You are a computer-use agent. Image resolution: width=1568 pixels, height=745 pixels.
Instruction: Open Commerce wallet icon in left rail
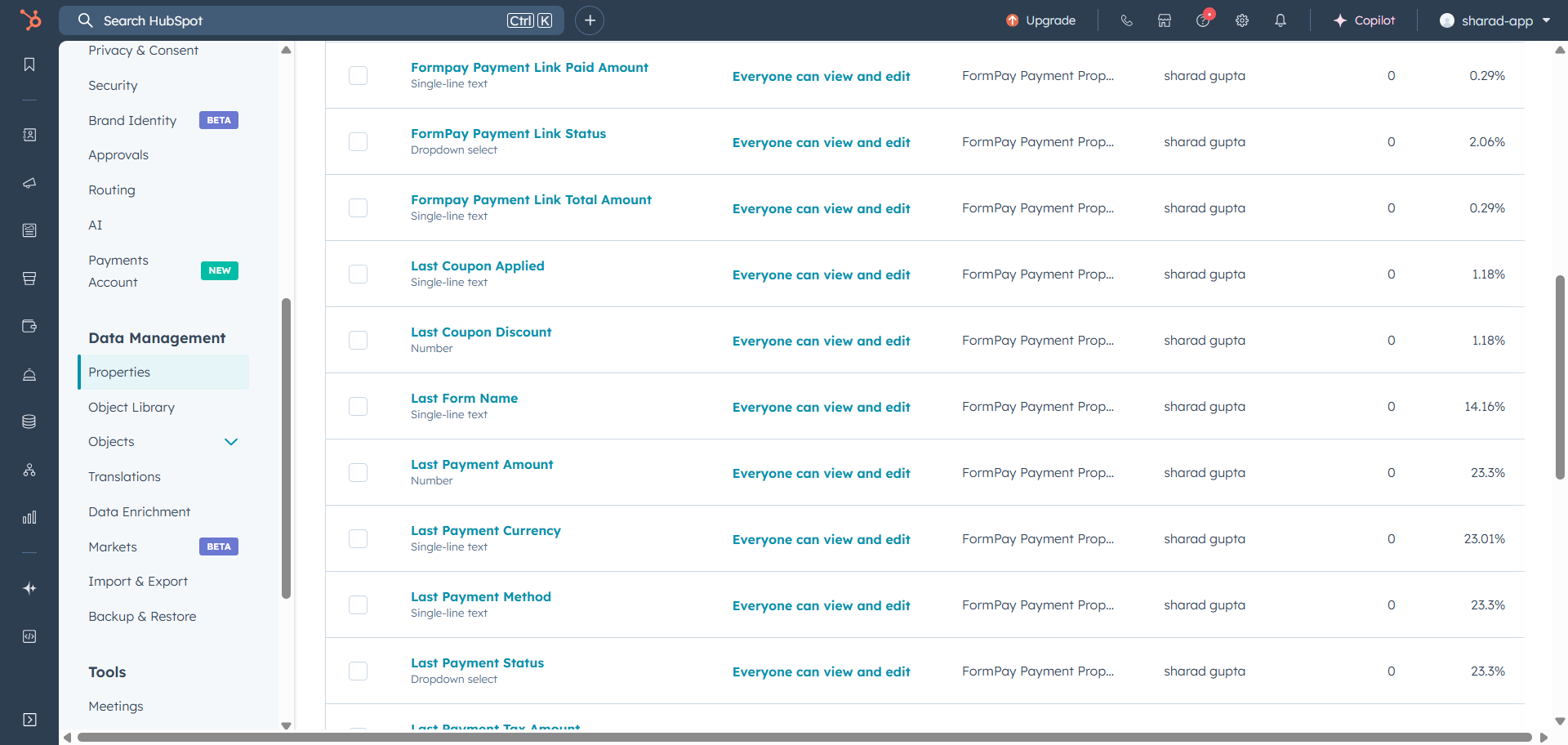tap(29, 326)
